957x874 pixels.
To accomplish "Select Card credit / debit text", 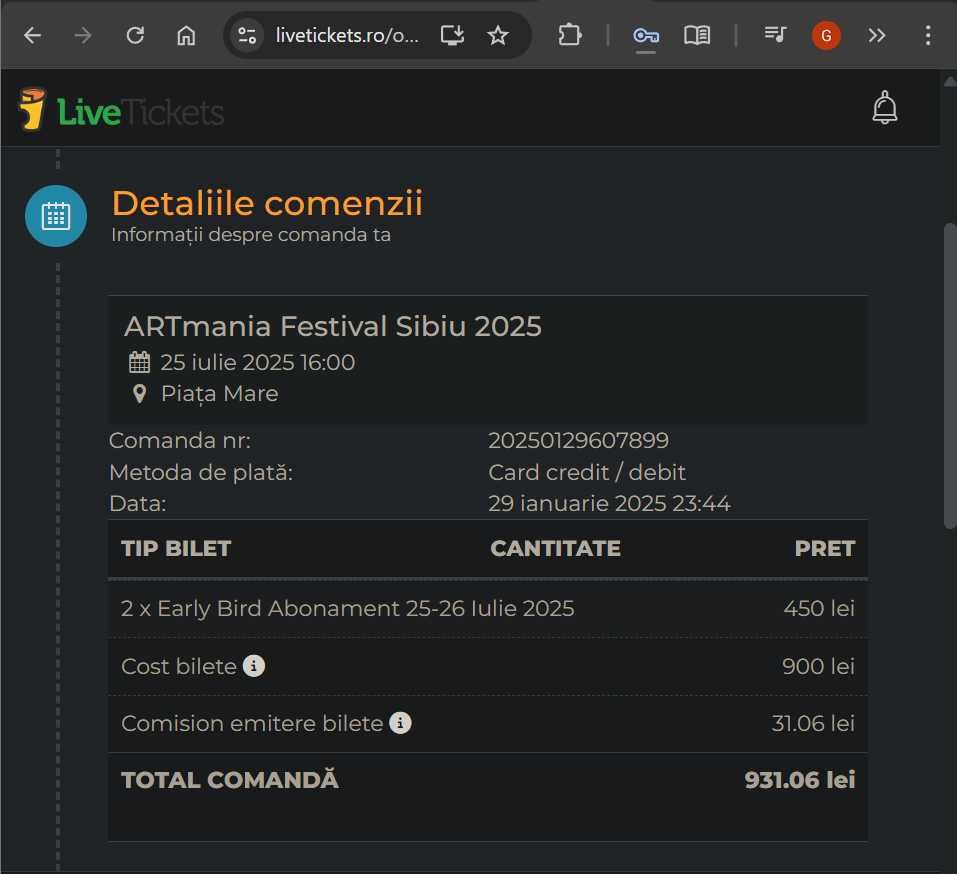I will click(x=587, y=472).
